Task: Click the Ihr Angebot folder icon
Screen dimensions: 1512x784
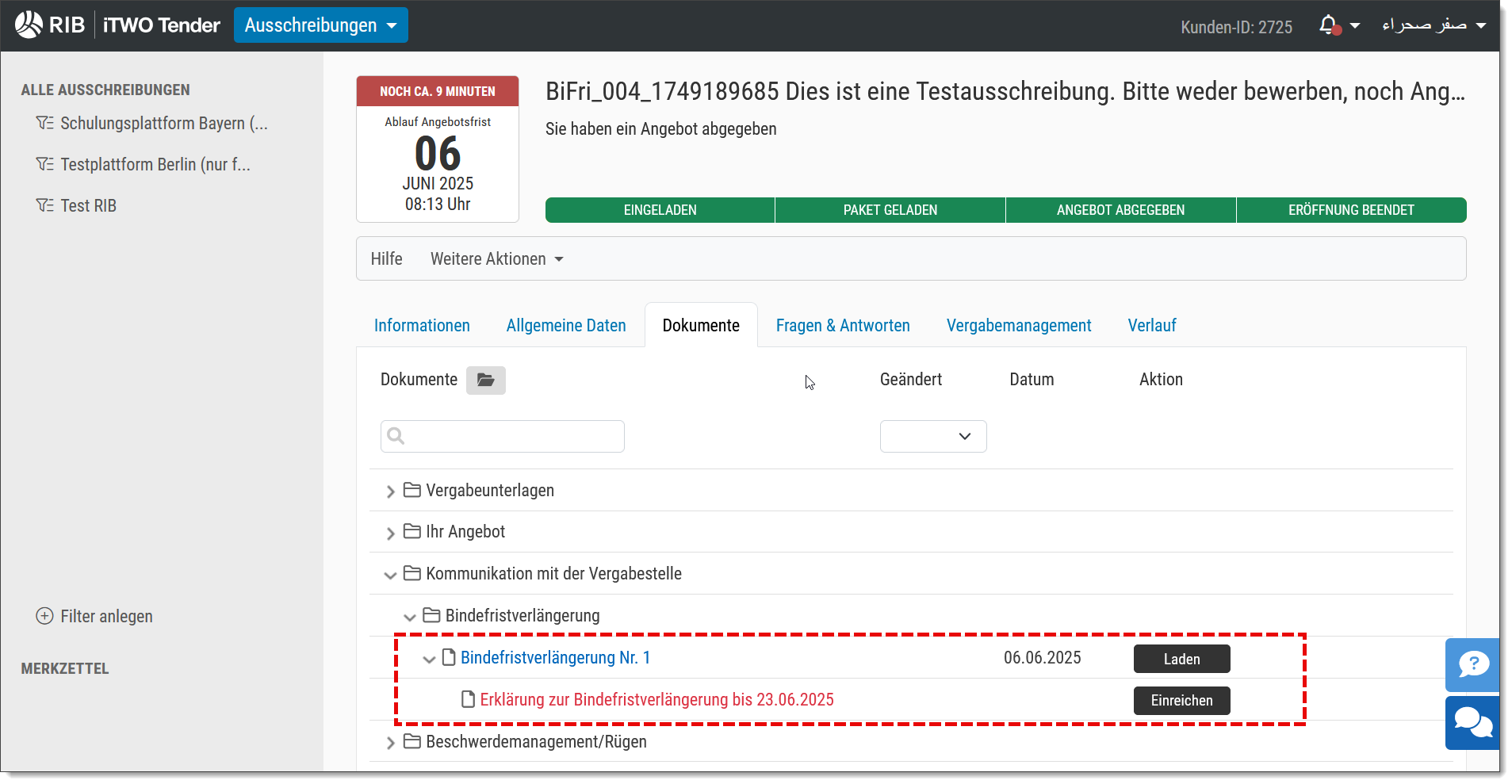Action: (x=411, y=531)
